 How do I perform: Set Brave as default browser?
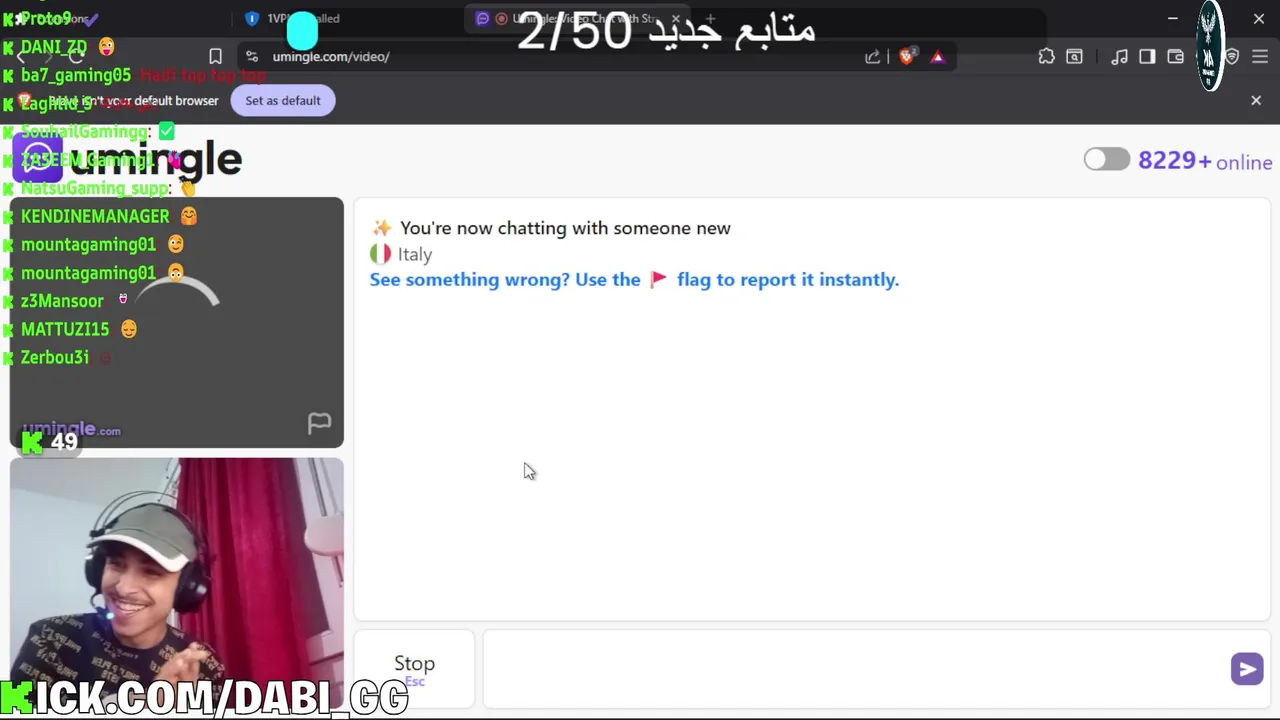click(283, 100)
